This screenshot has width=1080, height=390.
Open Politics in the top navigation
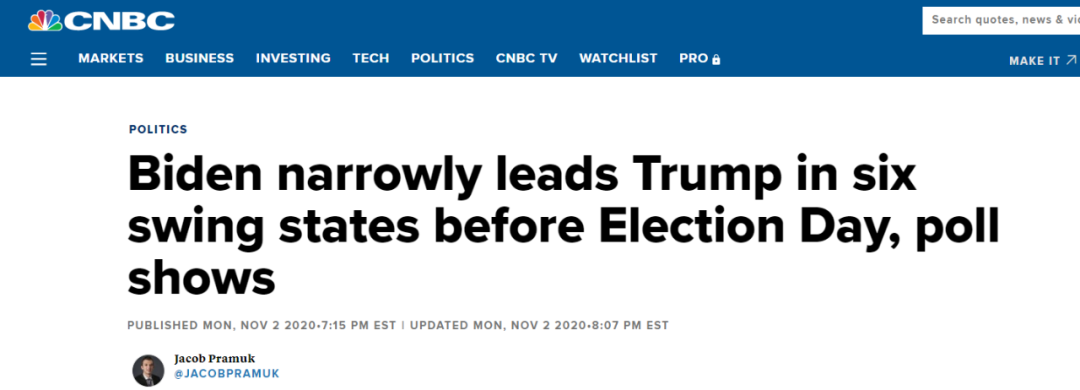pos(442,59)
